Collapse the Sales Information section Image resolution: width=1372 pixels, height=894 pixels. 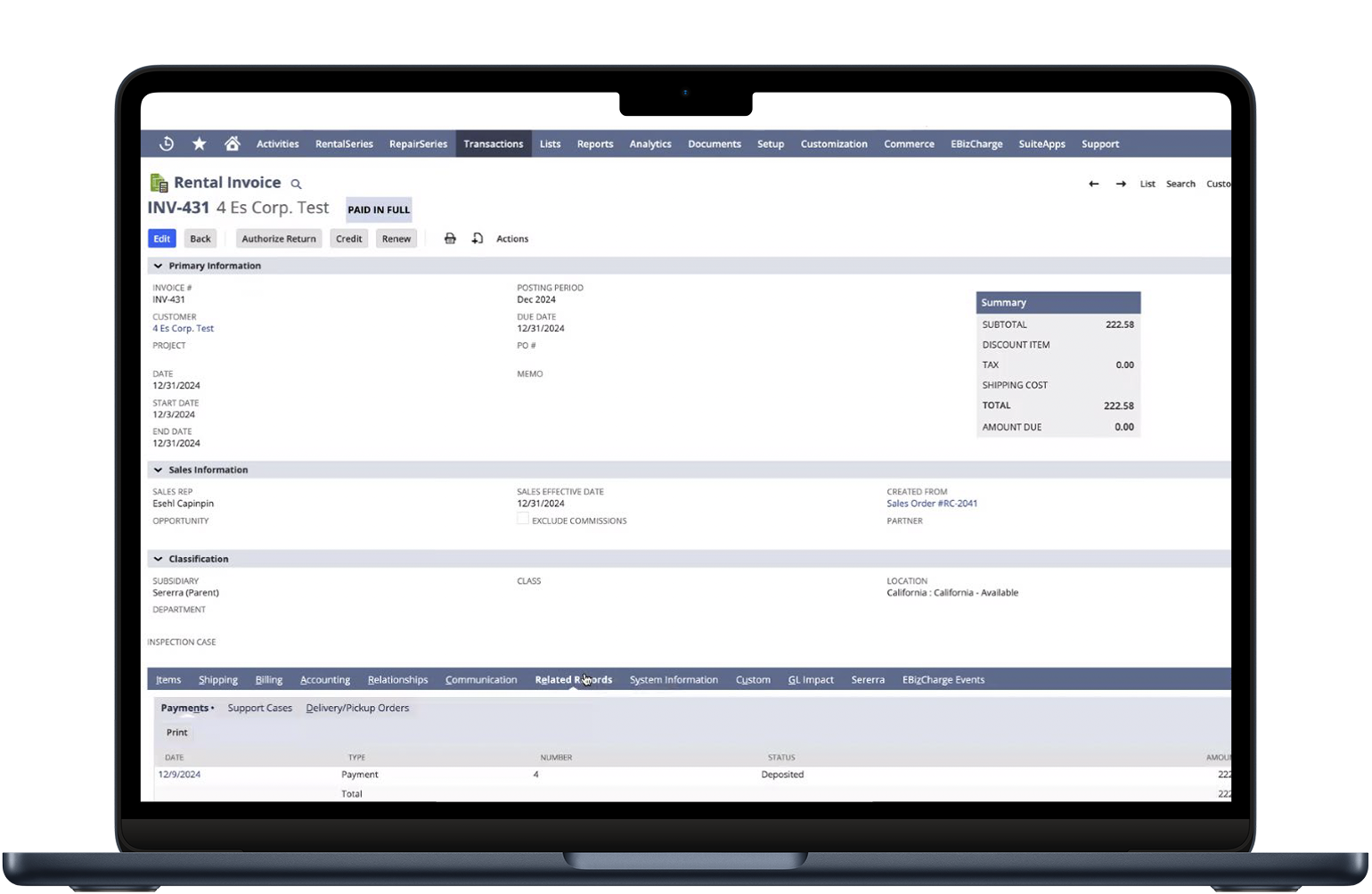pyautogui.click(x=158, y=470)
